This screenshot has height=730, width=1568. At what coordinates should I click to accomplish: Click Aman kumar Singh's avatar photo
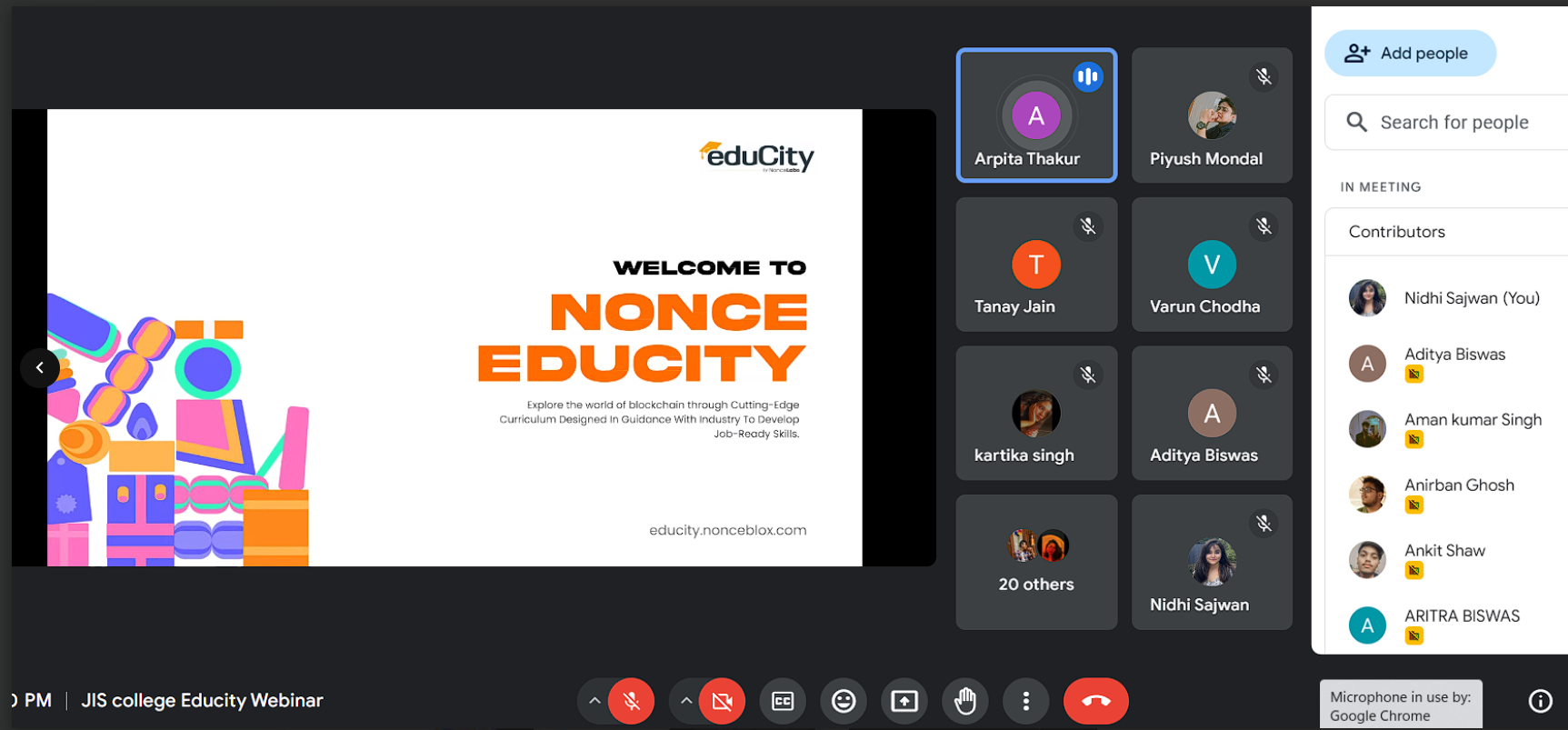click(1367, 429)
